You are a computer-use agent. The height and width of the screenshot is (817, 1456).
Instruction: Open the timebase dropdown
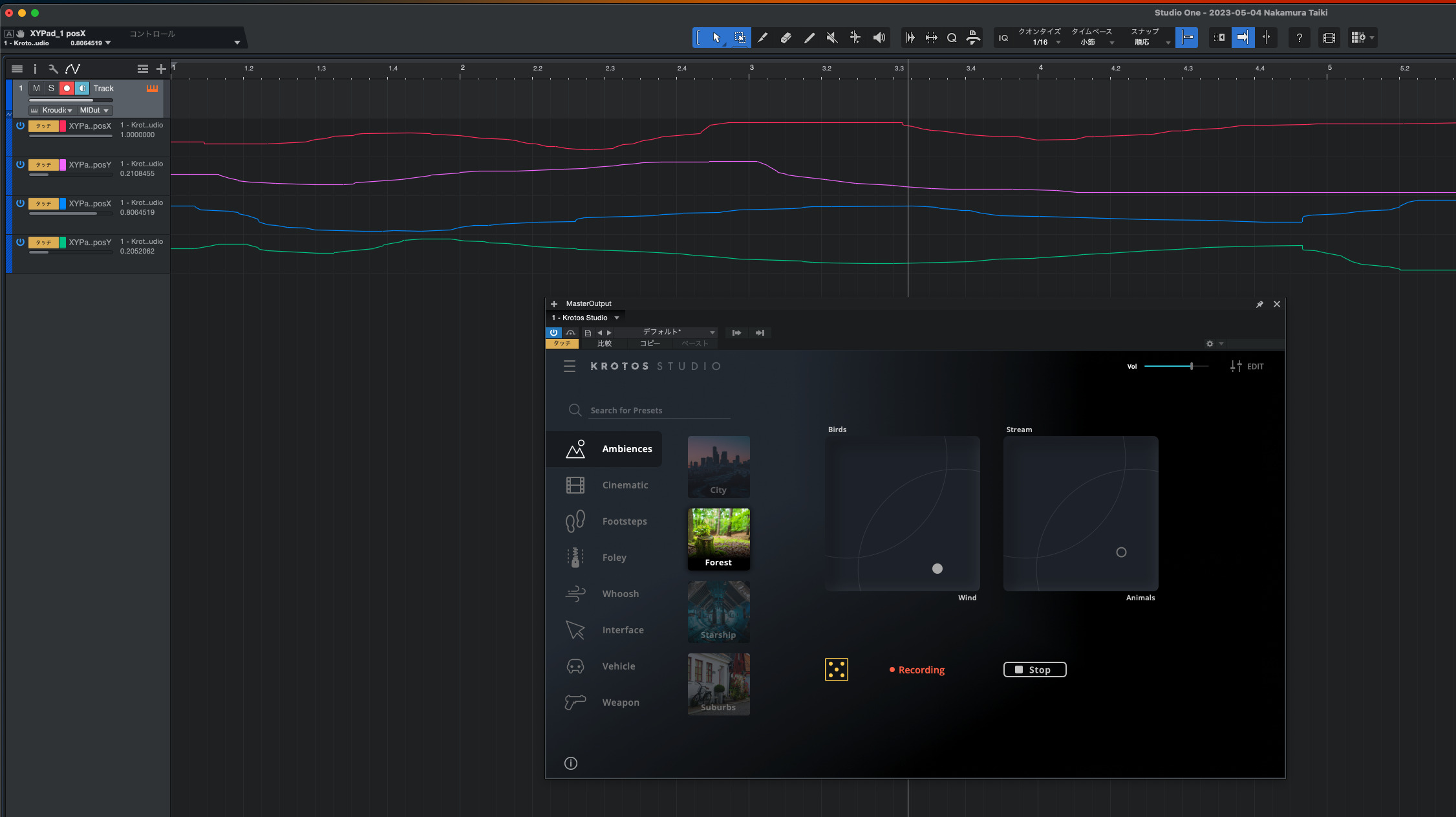[1092, 42]
